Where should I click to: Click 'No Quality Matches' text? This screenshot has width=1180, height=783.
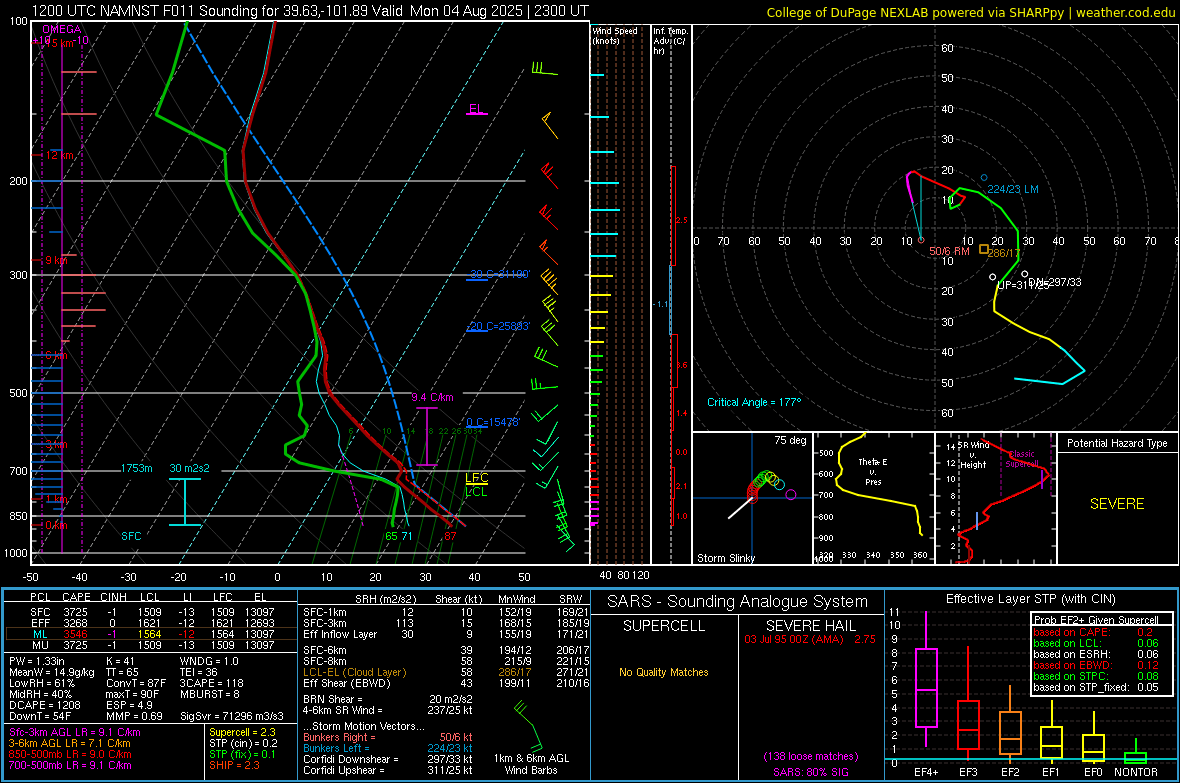click(664, 672)
